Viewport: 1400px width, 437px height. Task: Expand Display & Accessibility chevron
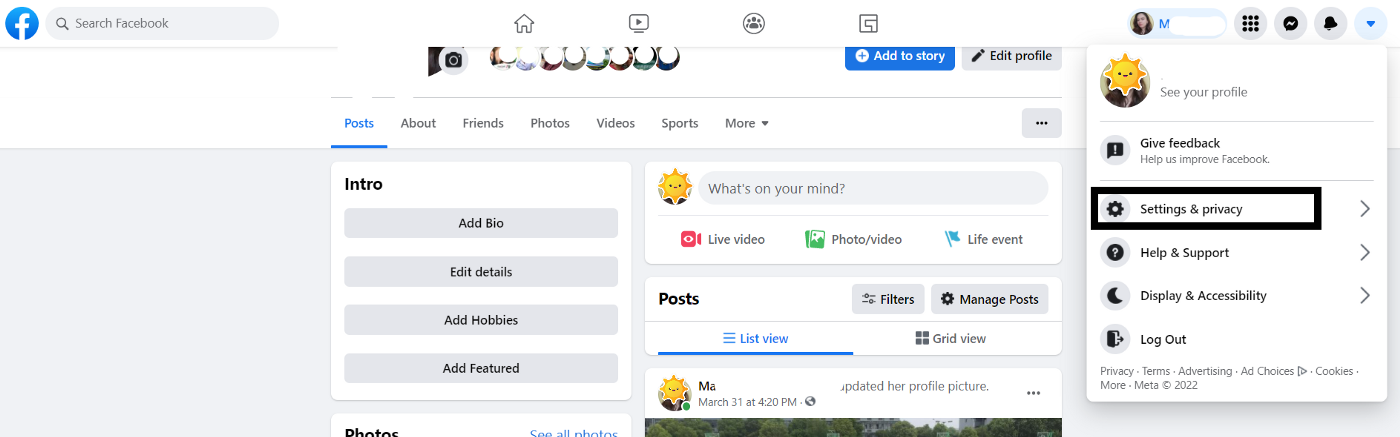point(1365,296)
